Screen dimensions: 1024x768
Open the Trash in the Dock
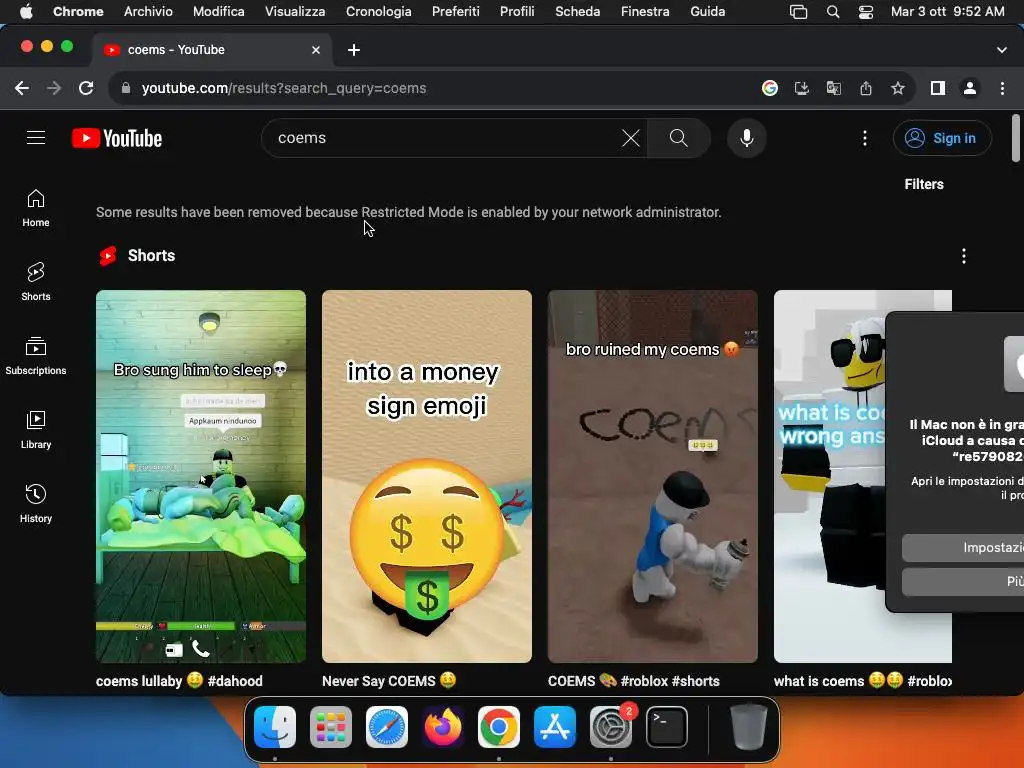click(748, 726)
